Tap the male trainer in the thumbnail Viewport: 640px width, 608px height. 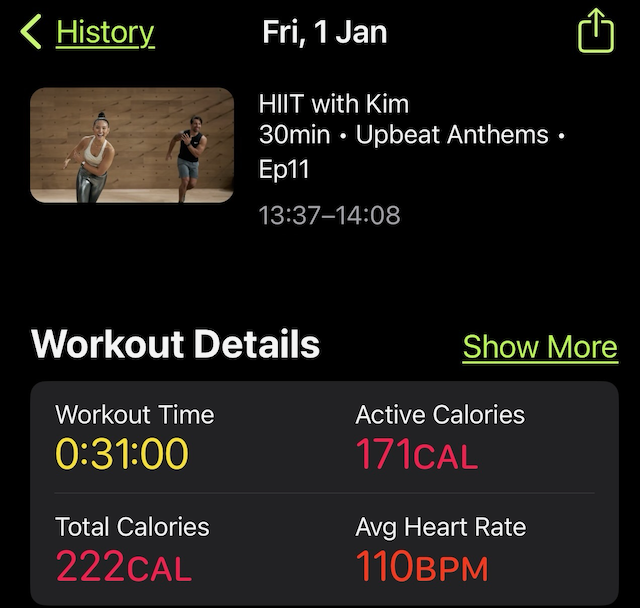188,157
